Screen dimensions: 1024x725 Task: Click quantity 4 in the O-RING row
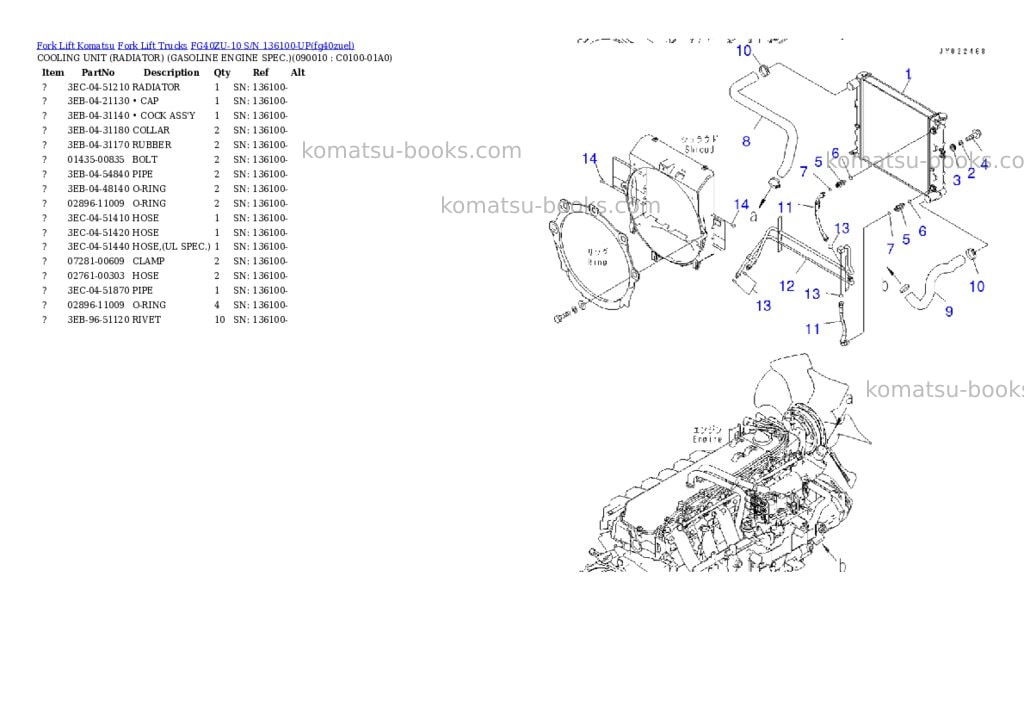click(217, 305)
